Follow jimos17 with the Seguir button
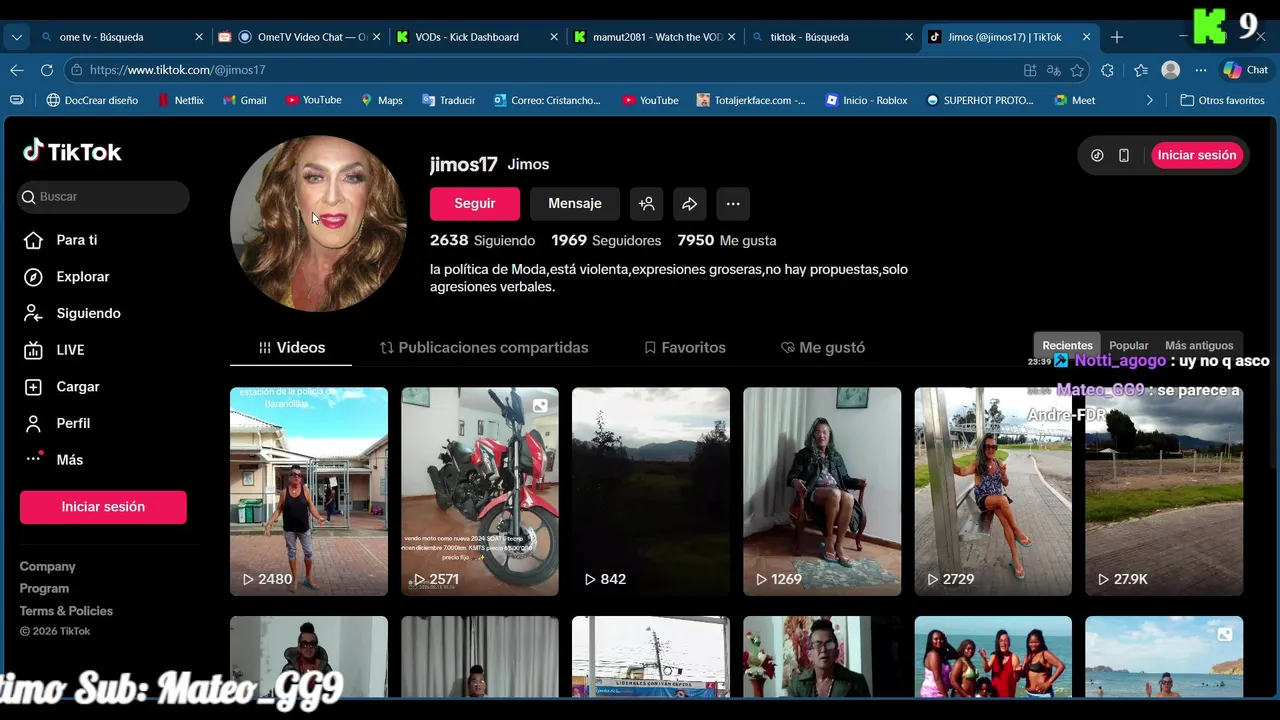The width and height of the screenshot is (1280, 720). point(475,203)
